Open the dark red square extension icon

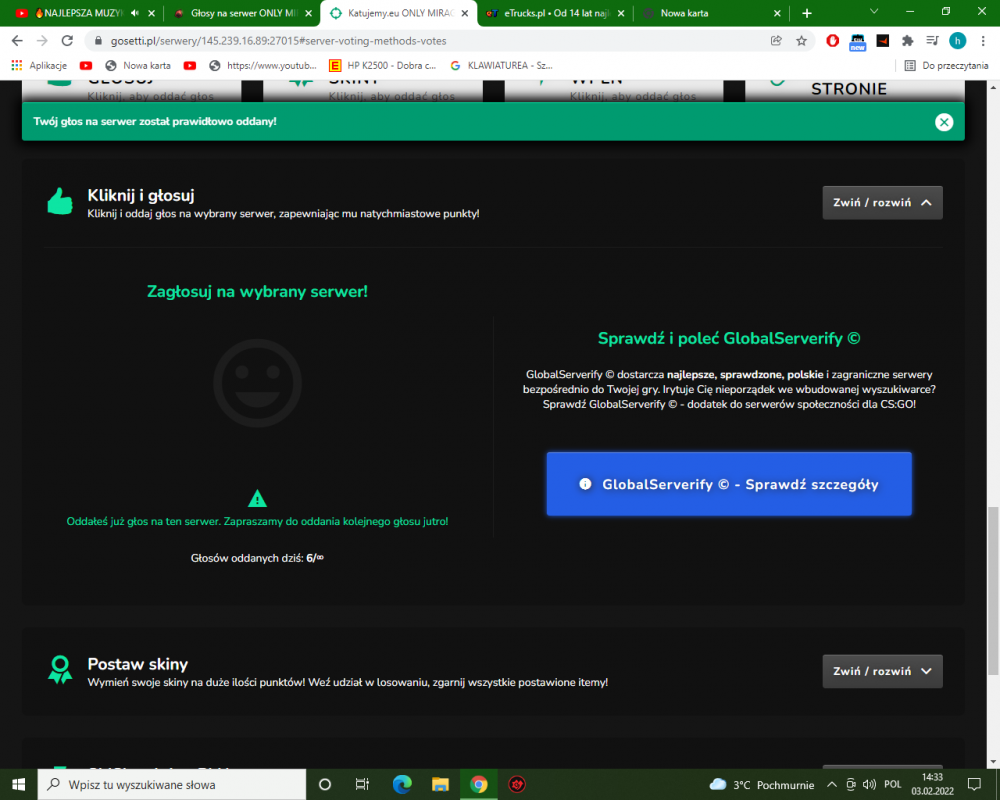pos(883,41)
